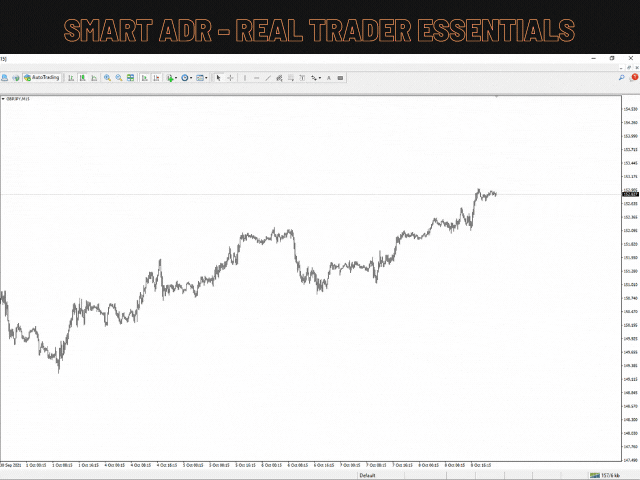640x480 pixels.
Task: Expand the templates dropdown arrow
Action: [x=206, y=78]
